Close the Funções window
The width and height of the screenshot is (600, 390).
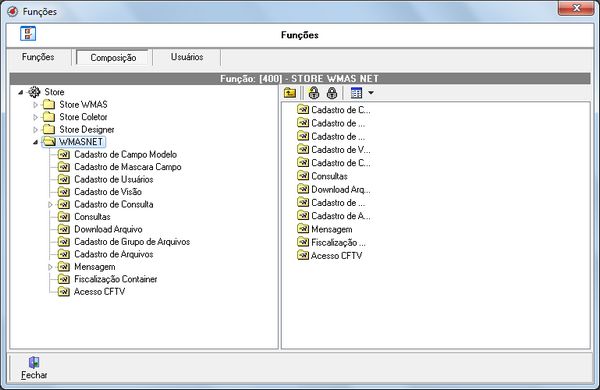tap(576, 8)
